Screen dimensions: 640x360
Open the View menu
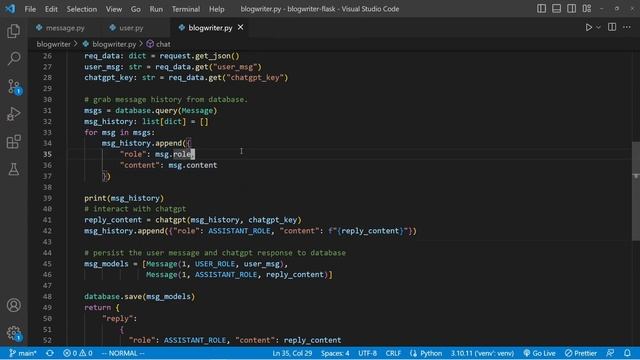114,9
